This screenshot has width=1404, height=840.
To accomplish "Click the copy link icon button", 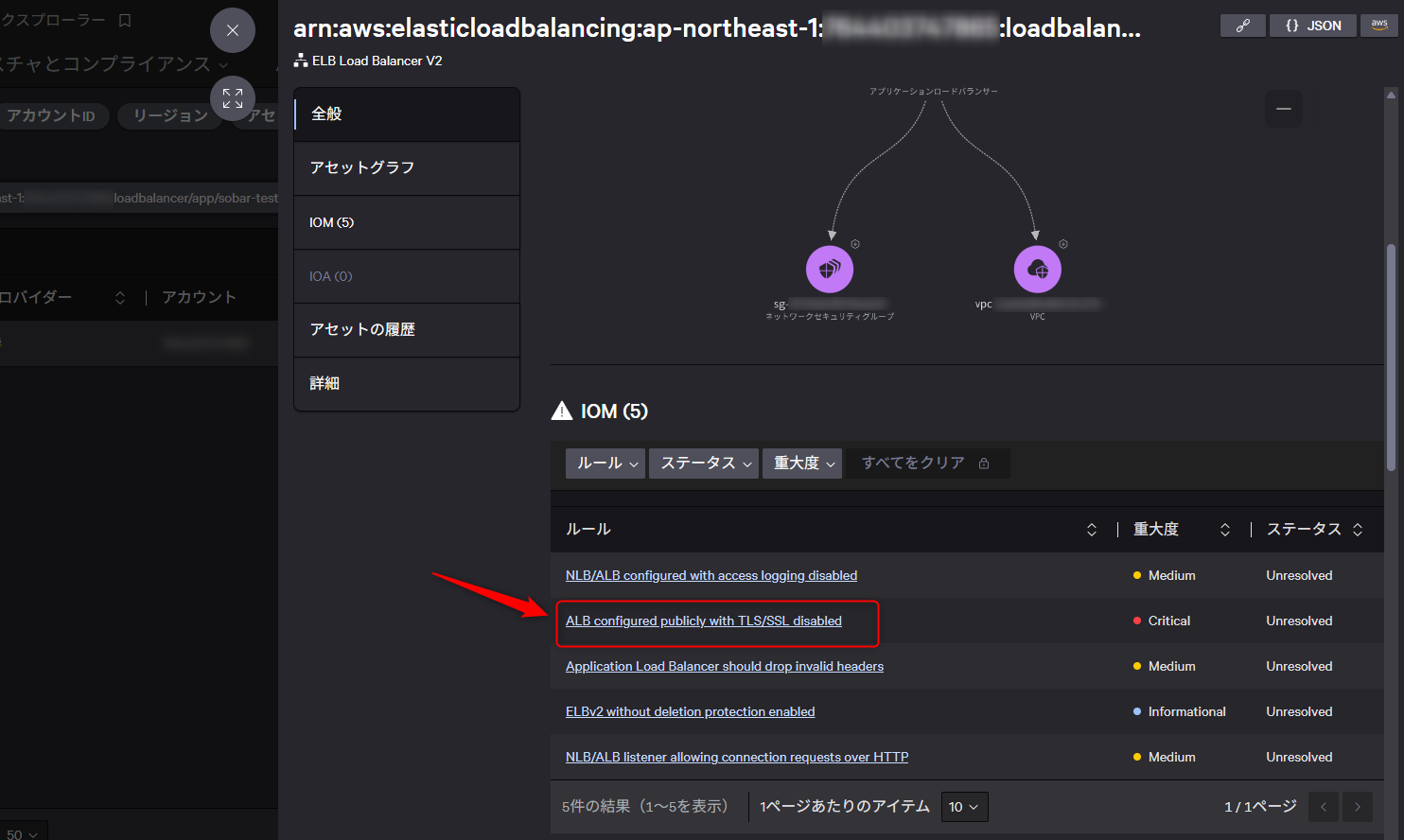I will (x=1242, y=26).
